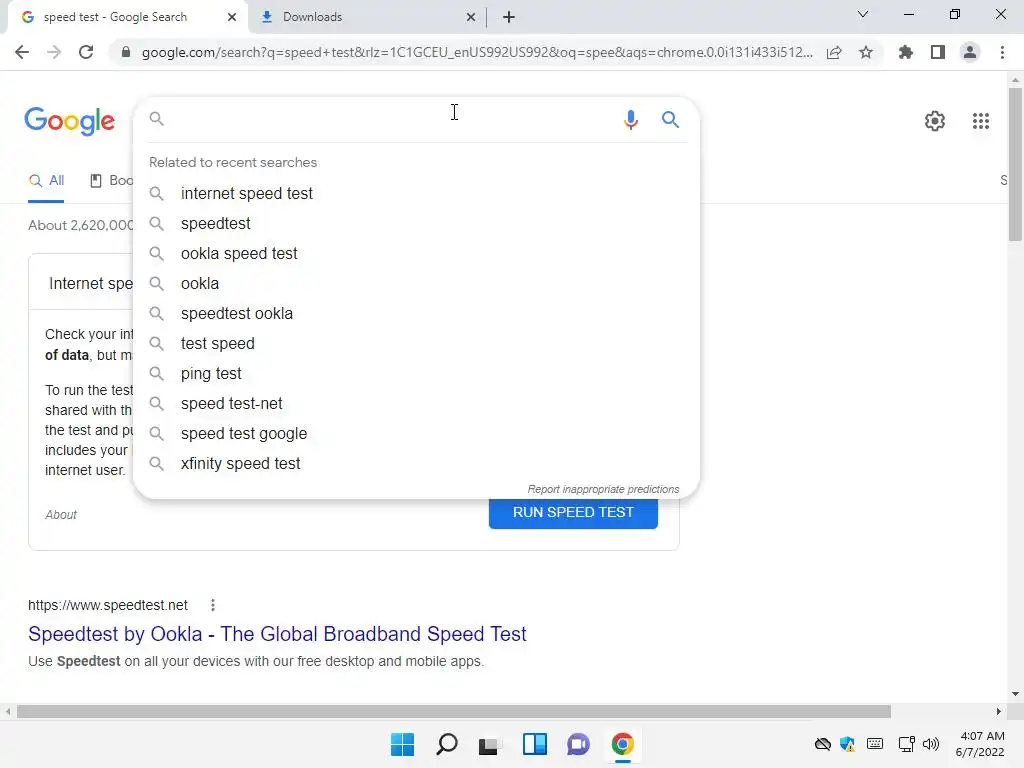1024x768 pixels.
Task: Click the browser forward arrow
Action: [x=54, y=52]
